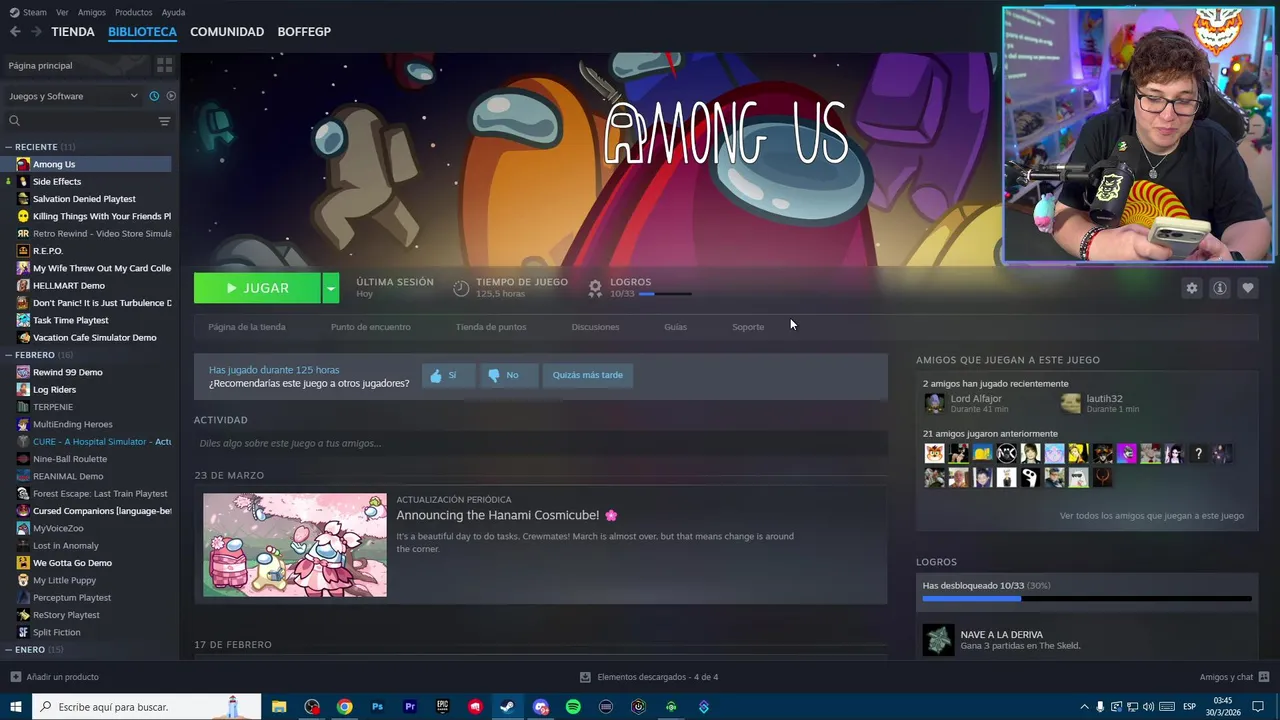Open Guías link
1280x720 pixels.
click(675, 327)
